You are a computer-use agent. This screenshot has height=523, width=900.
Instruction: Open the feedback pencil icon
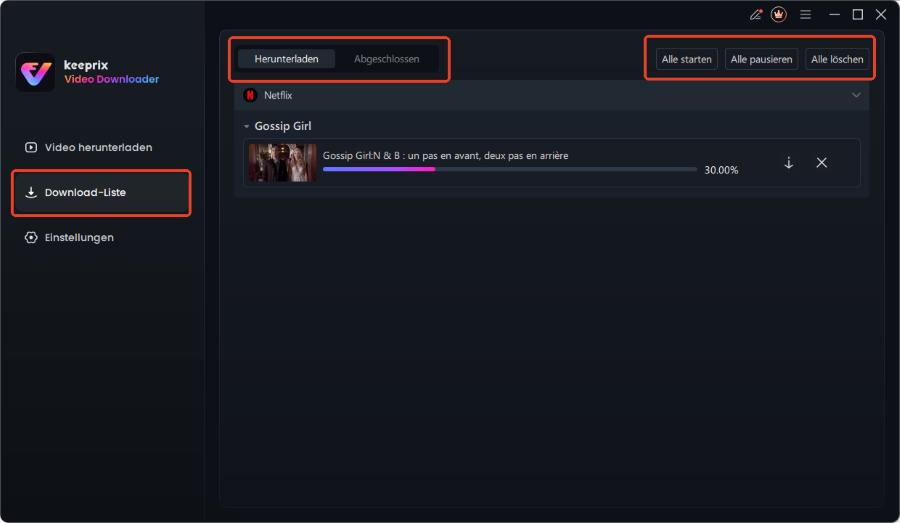click(x=756, y=15)
